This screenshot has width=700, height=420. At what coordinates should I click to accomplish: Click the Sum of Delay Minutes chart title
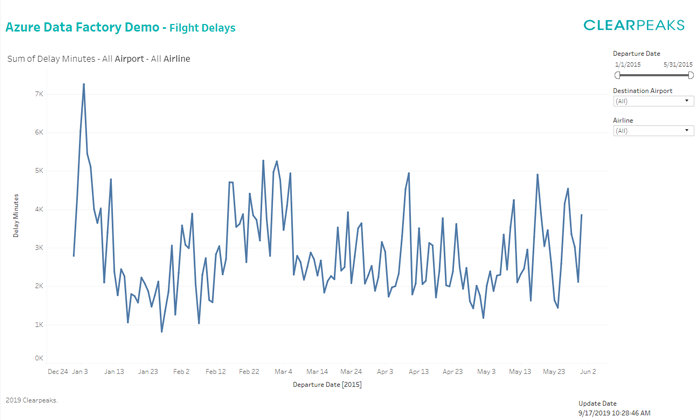click(99, 59)
